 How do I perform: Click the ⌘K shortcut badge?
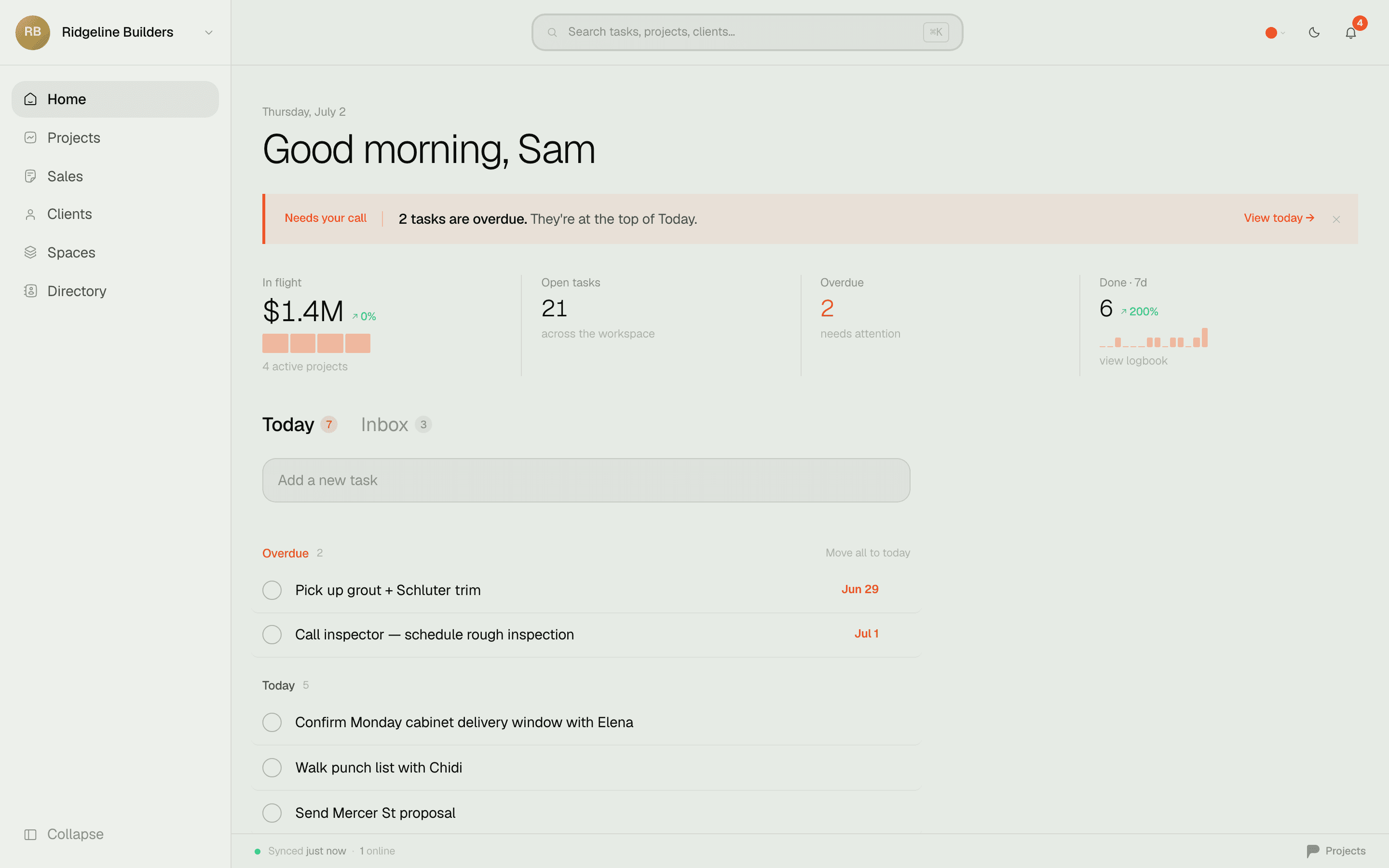pos(936,32)
